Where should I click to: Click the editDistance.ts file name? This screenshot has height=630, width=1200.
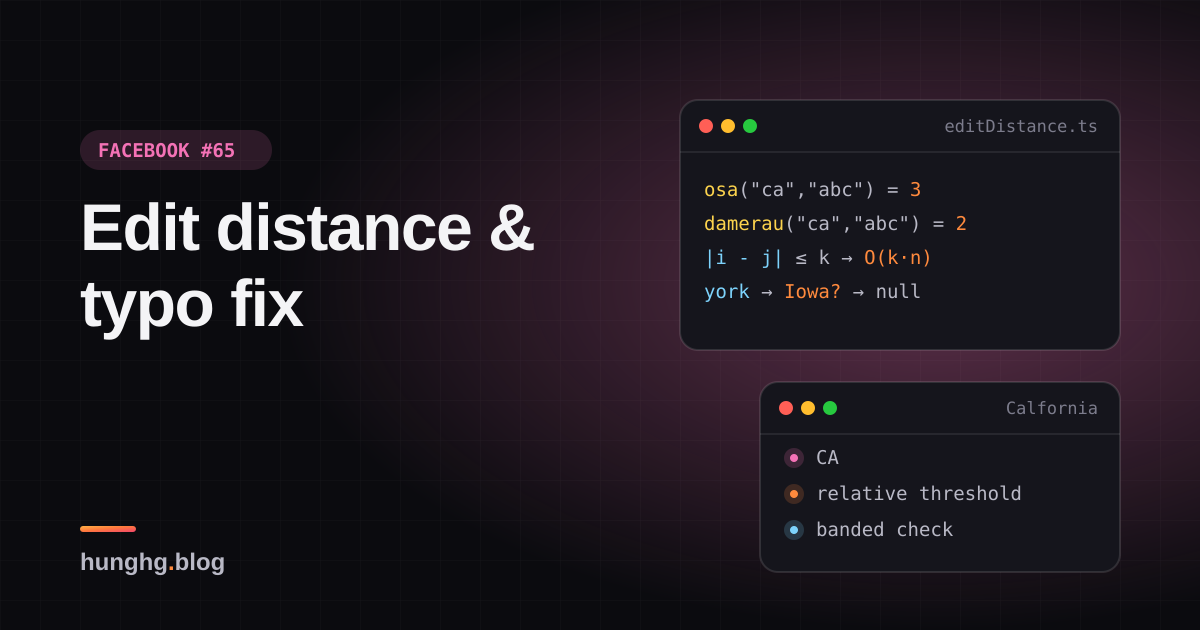[1021, 126]
